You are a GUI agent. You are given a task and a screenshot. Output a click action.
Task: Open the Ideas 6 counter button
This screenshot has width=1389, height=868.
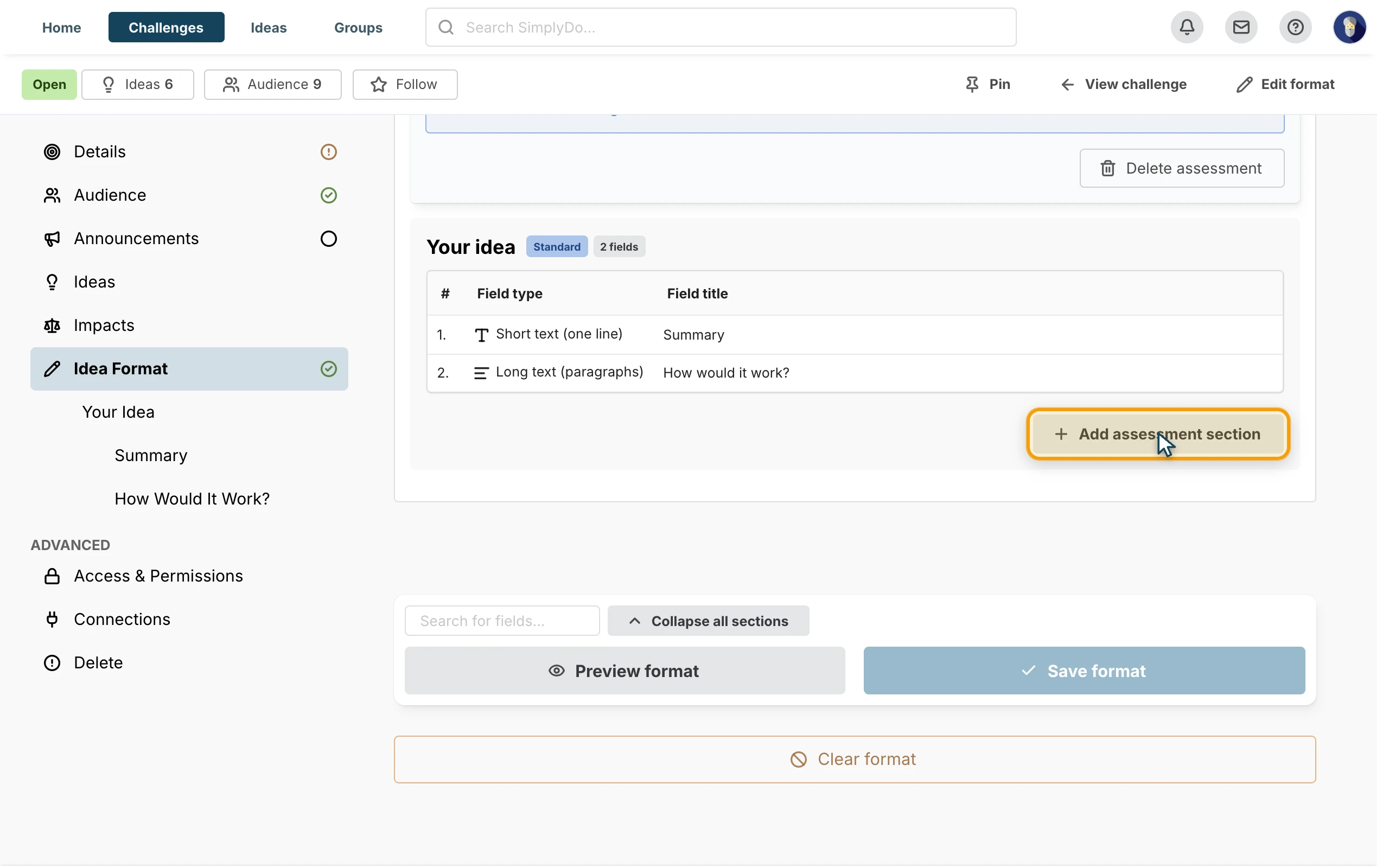138,85
